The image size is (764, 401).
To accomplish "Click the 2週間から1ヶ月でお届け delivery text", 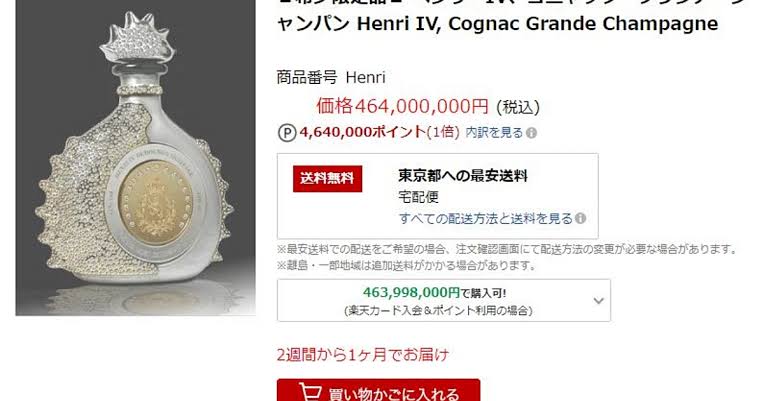I will [363, 355].
